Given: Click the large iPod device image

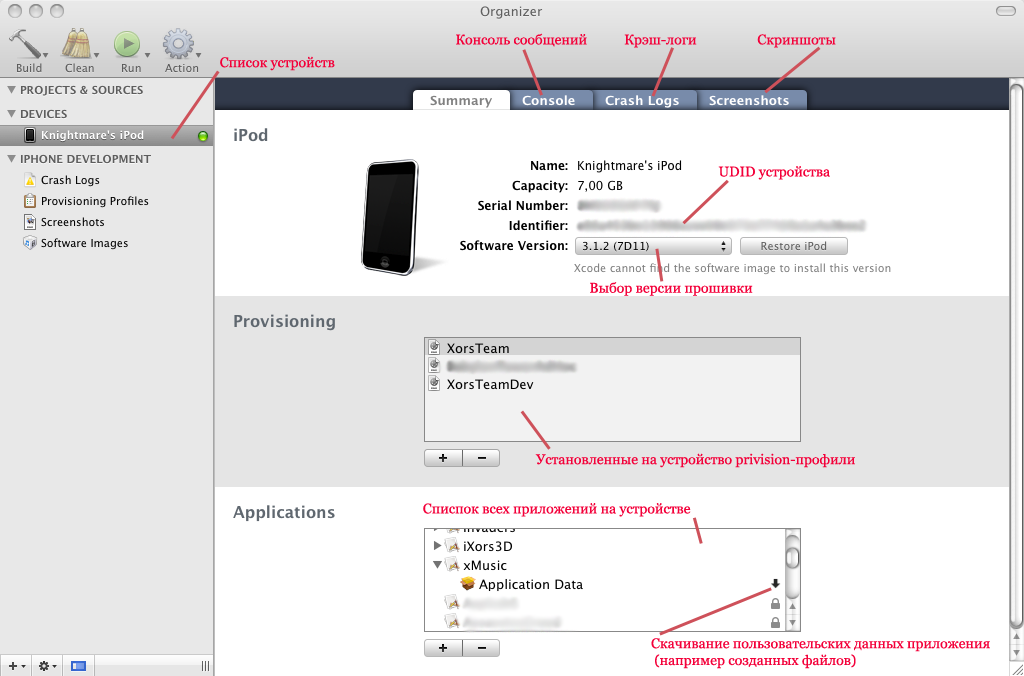Looking at the screenshot, I should click(391, 217).
